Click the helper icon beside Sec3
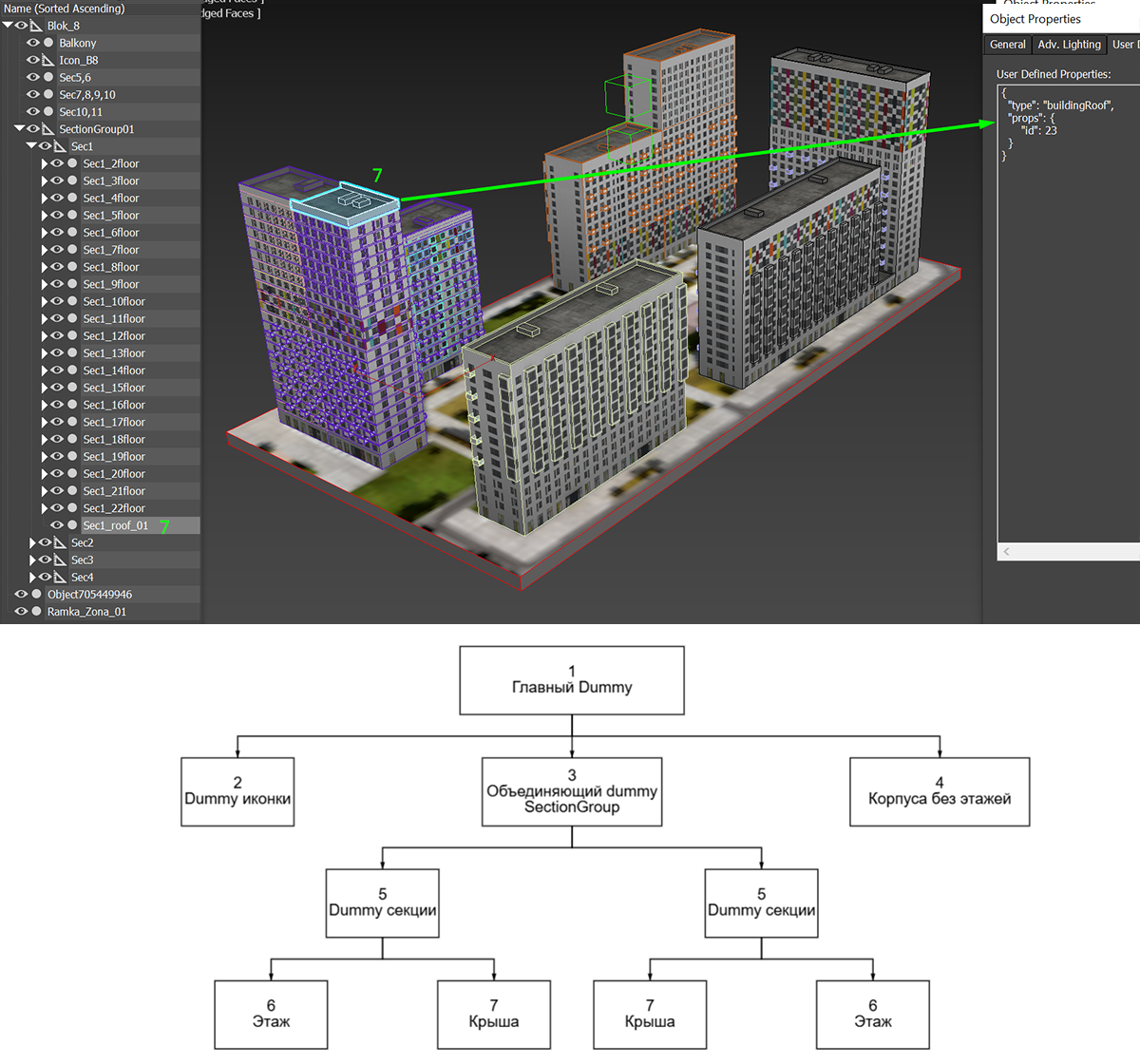 coord(60,560)
